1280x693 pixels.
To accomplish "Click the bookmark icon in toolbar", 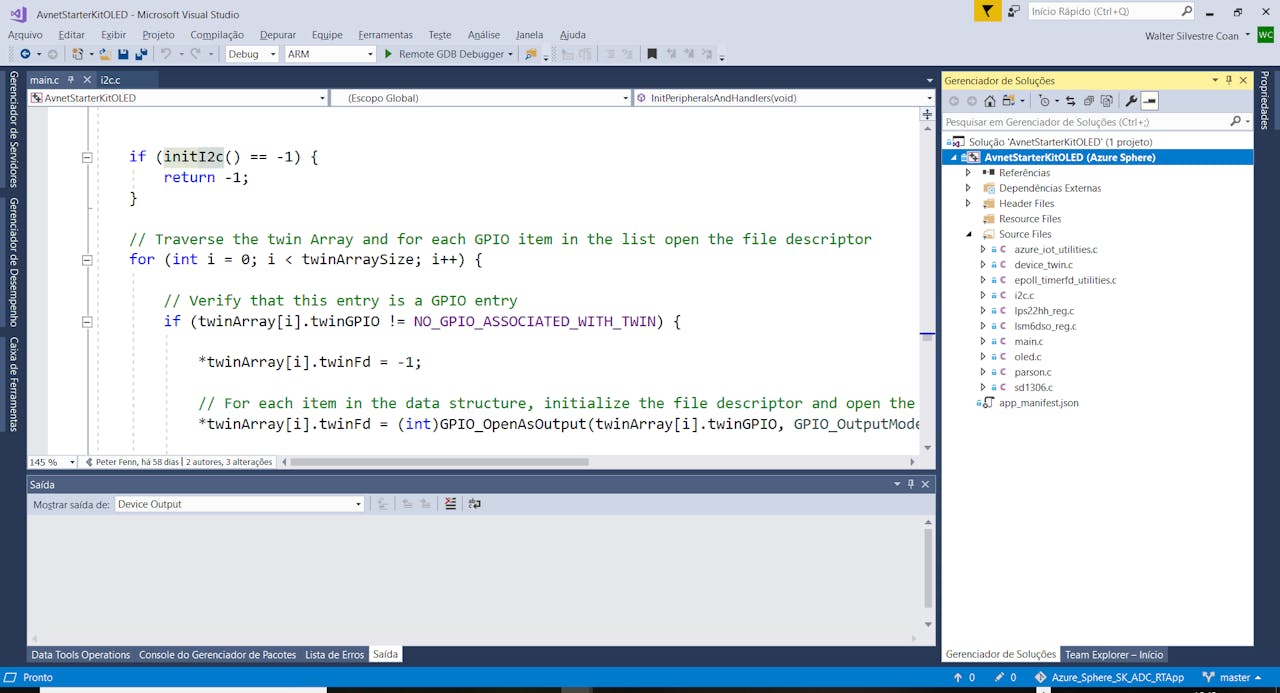I will point(652,54).
